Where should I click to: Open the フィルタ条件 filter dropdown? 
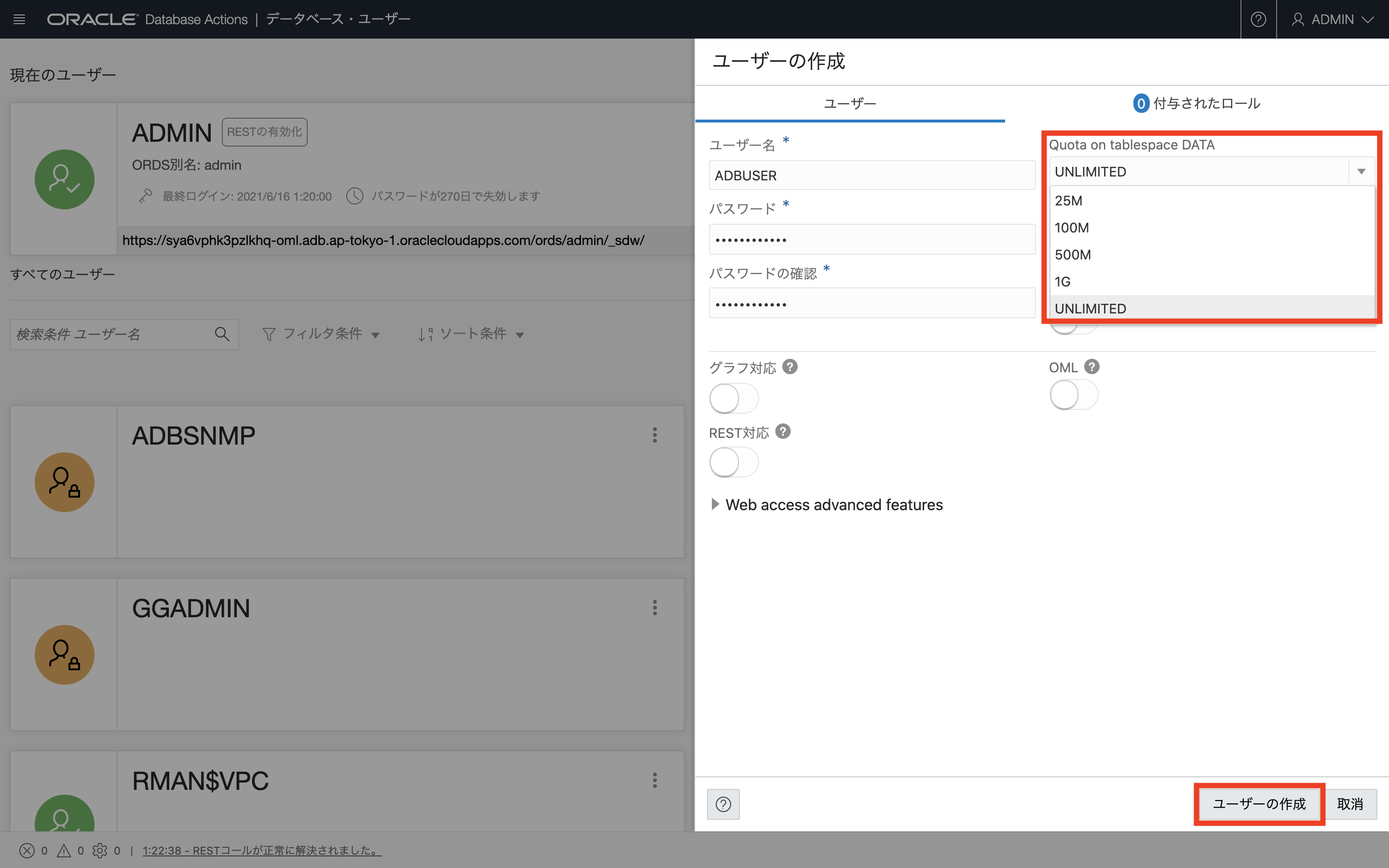click(320, 334)
